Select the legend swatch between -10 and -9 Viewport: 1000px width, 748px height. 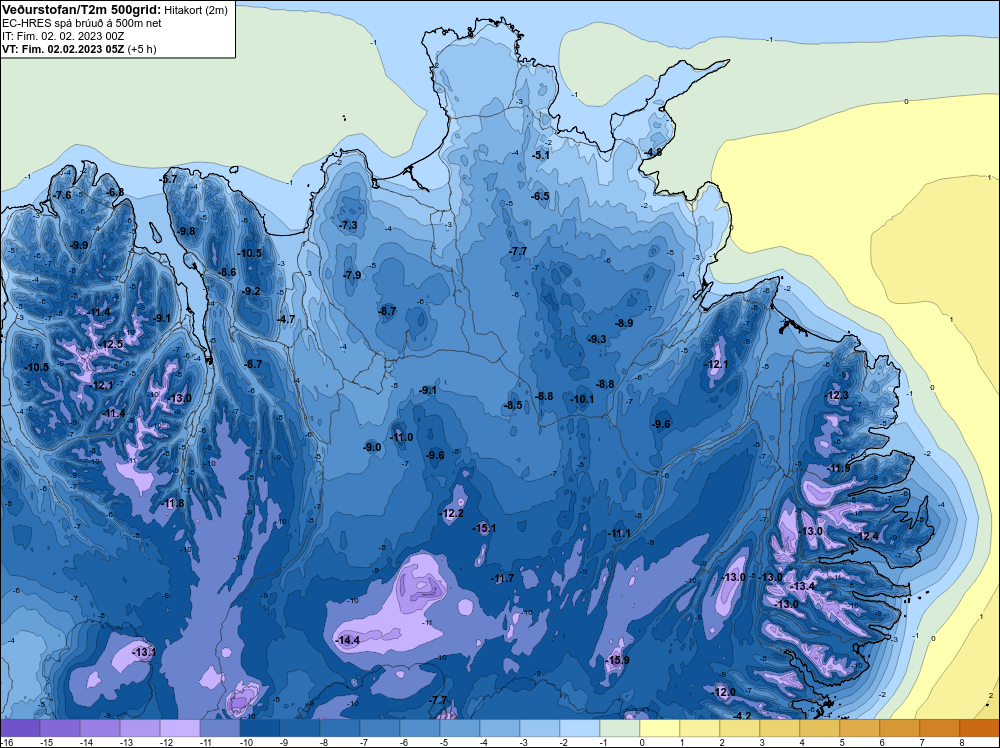point(260,728)
